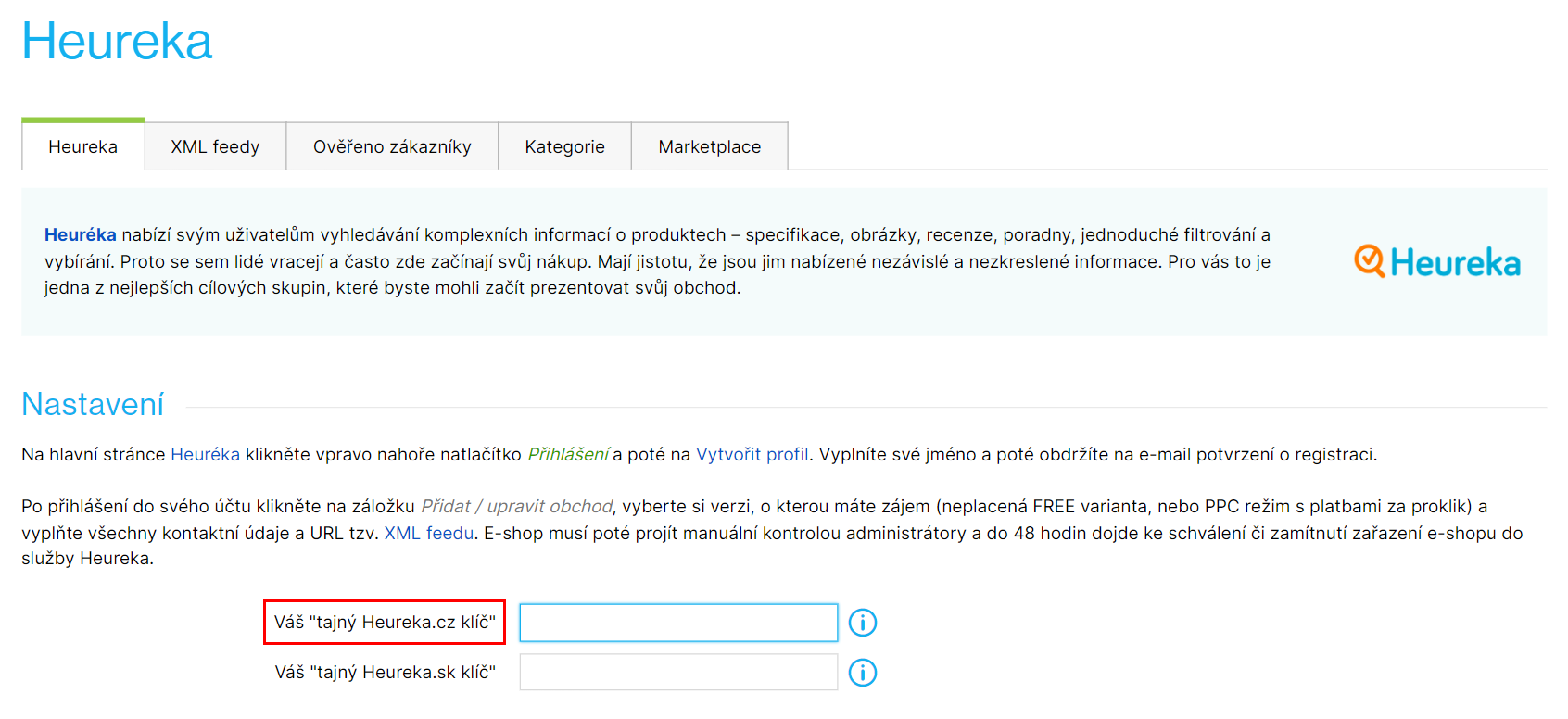Open the Vytvořit profil link
This screenshot has height=719, width=1568.
tap(752, 455)
